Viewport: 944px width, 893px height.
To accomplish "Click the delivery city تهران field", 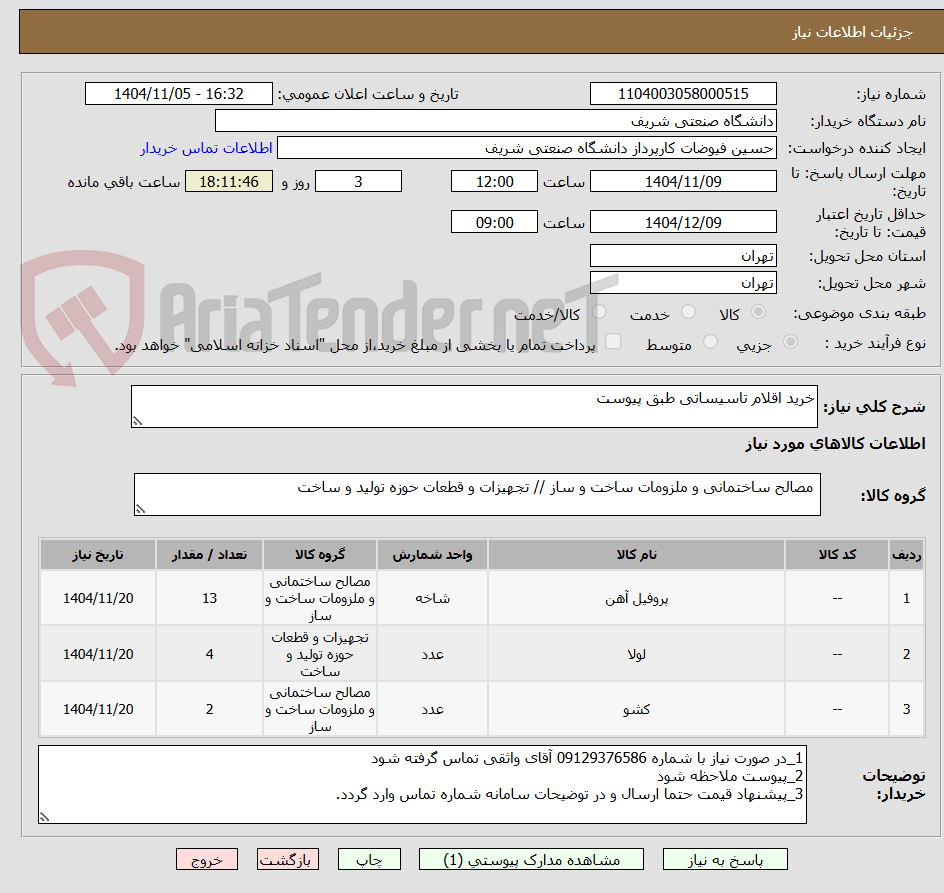I will click(683, 283).
